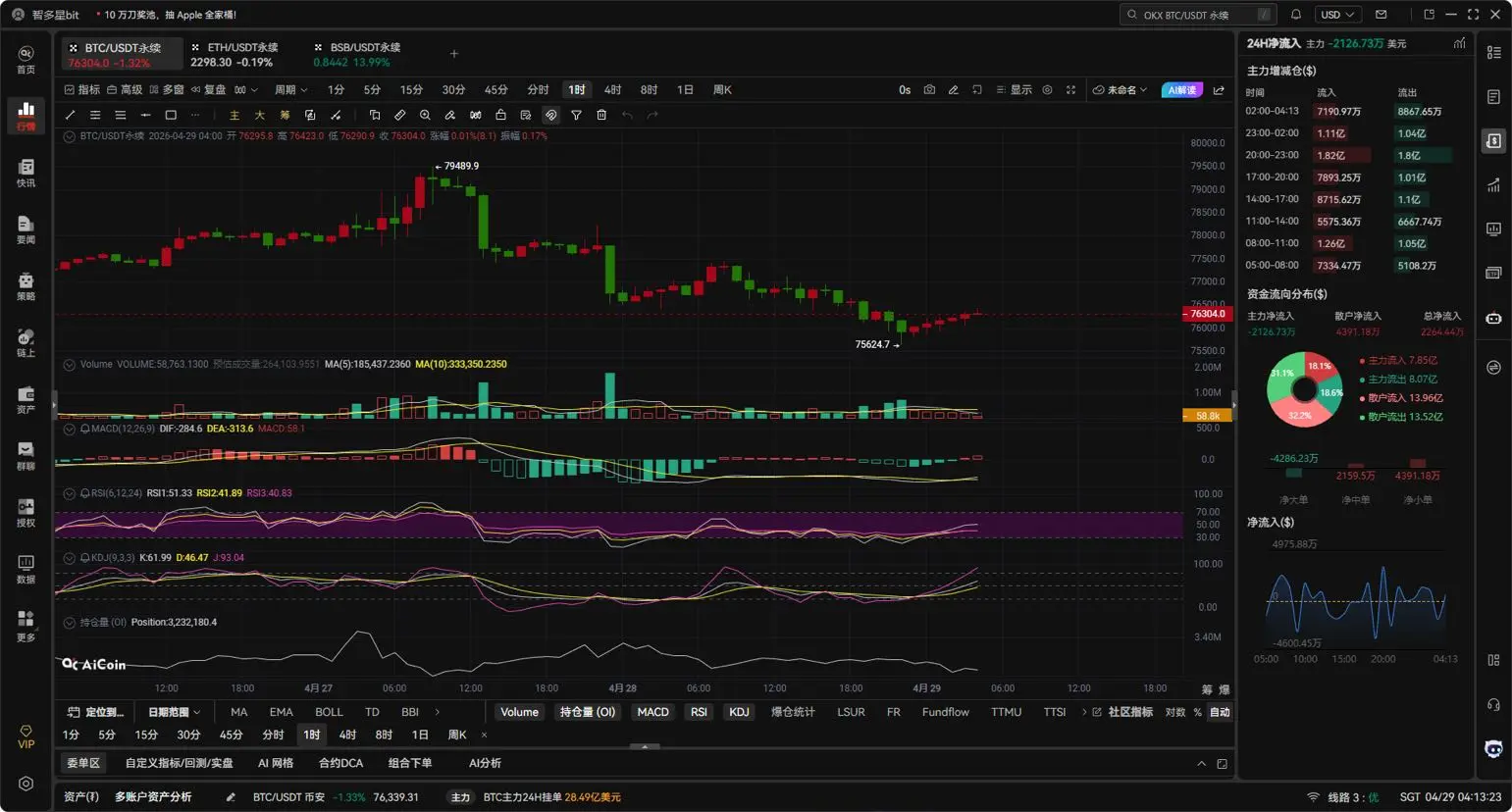Open 快讯 news flash in sidebar
This screenshot has height=812, width=1512.
(26, 173)
